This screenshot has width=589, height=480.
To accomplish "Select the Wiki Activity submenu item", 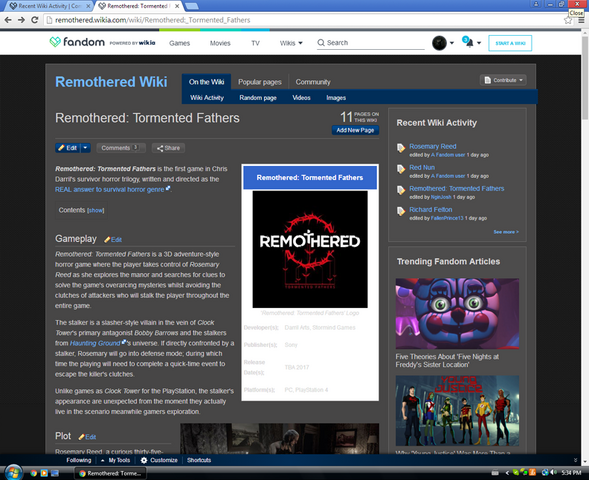I will pos(207,98).
